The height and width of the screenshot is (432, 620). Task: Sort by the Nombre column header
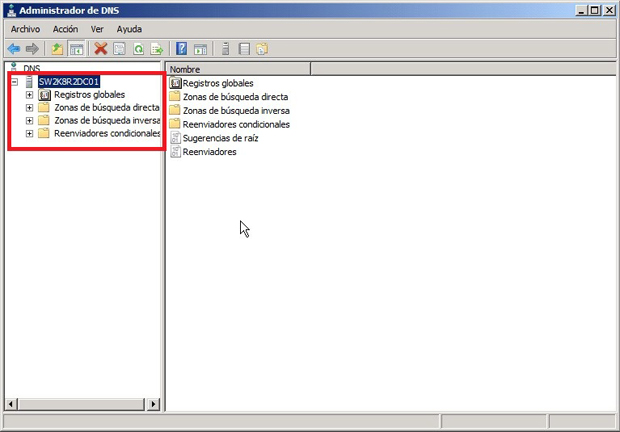pyautogui.click(x=238, y=70)
